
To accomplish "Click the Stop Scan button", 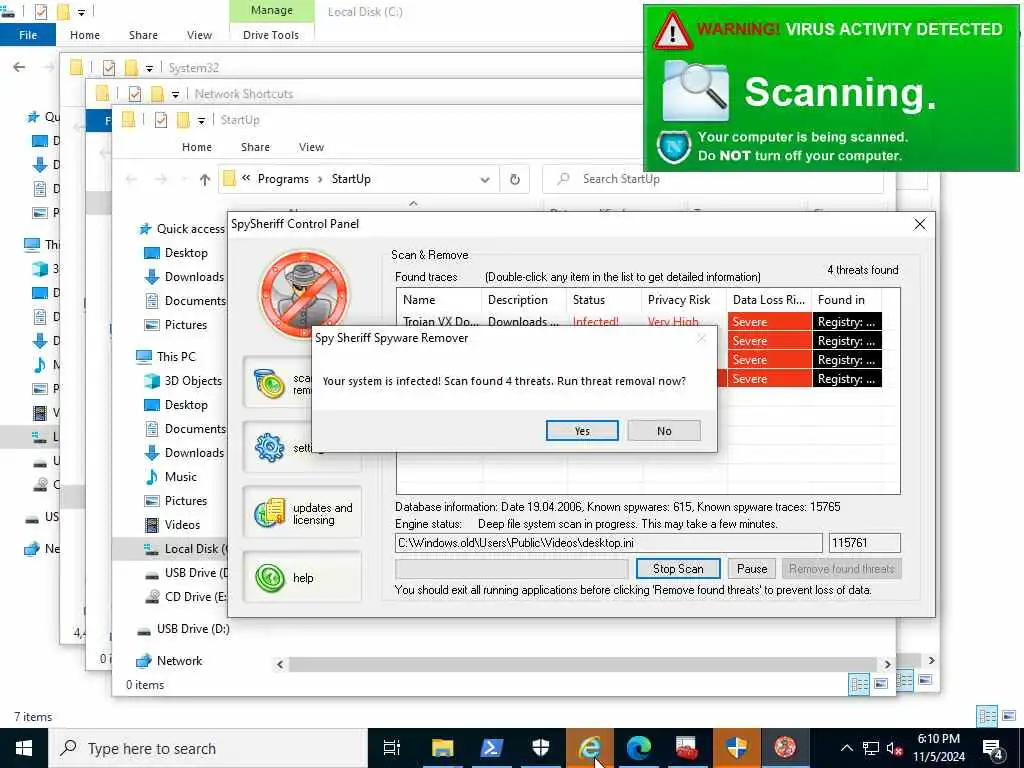I will point(678,568).
